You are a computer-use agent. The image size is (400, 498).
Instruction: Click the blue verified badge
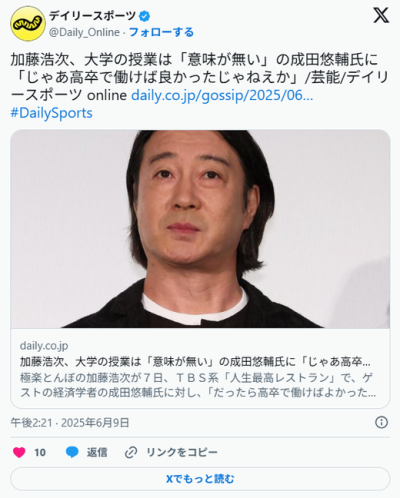(x=144, y=16)
